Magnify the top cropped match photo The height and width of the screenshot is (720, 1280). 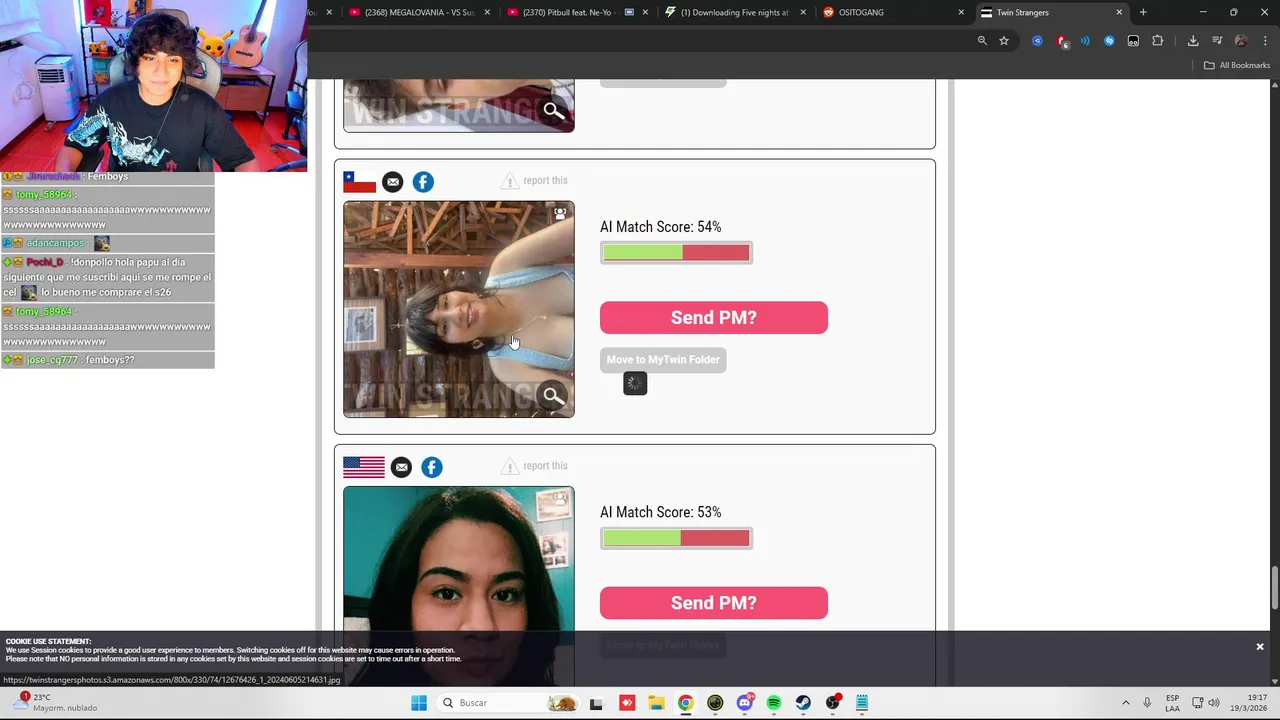click(554, 111)
